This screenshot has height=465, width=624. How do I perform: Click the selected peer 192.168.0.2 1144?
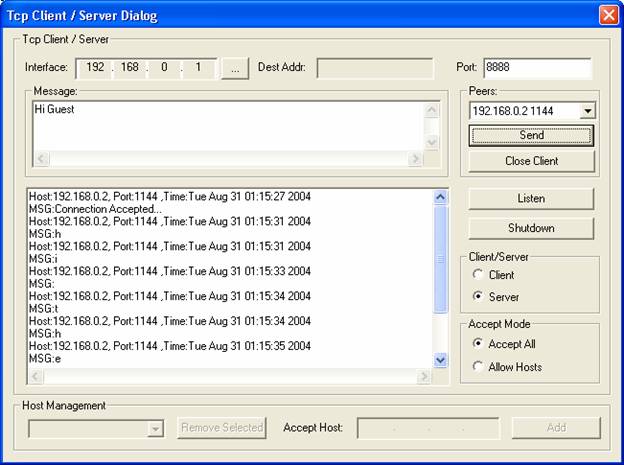pyautogui.click(x=513, y=111)
